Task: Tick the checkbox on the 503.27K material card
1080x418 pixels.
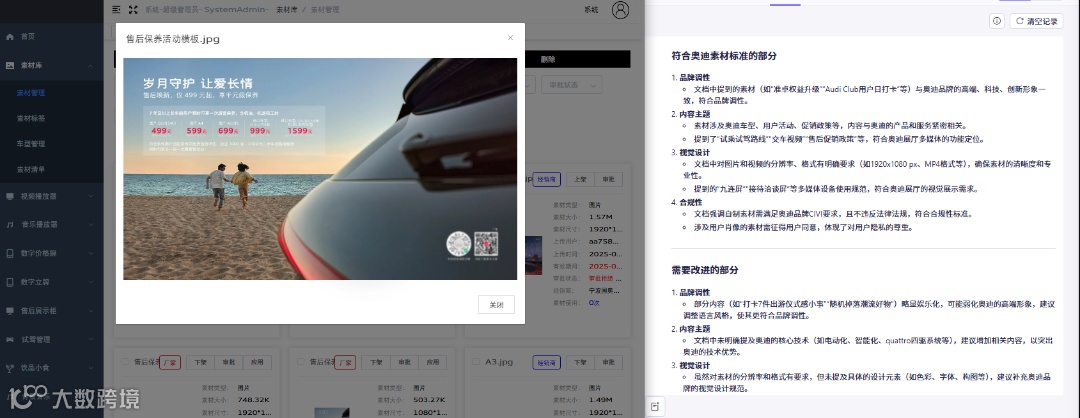Action: coord(300,361)
